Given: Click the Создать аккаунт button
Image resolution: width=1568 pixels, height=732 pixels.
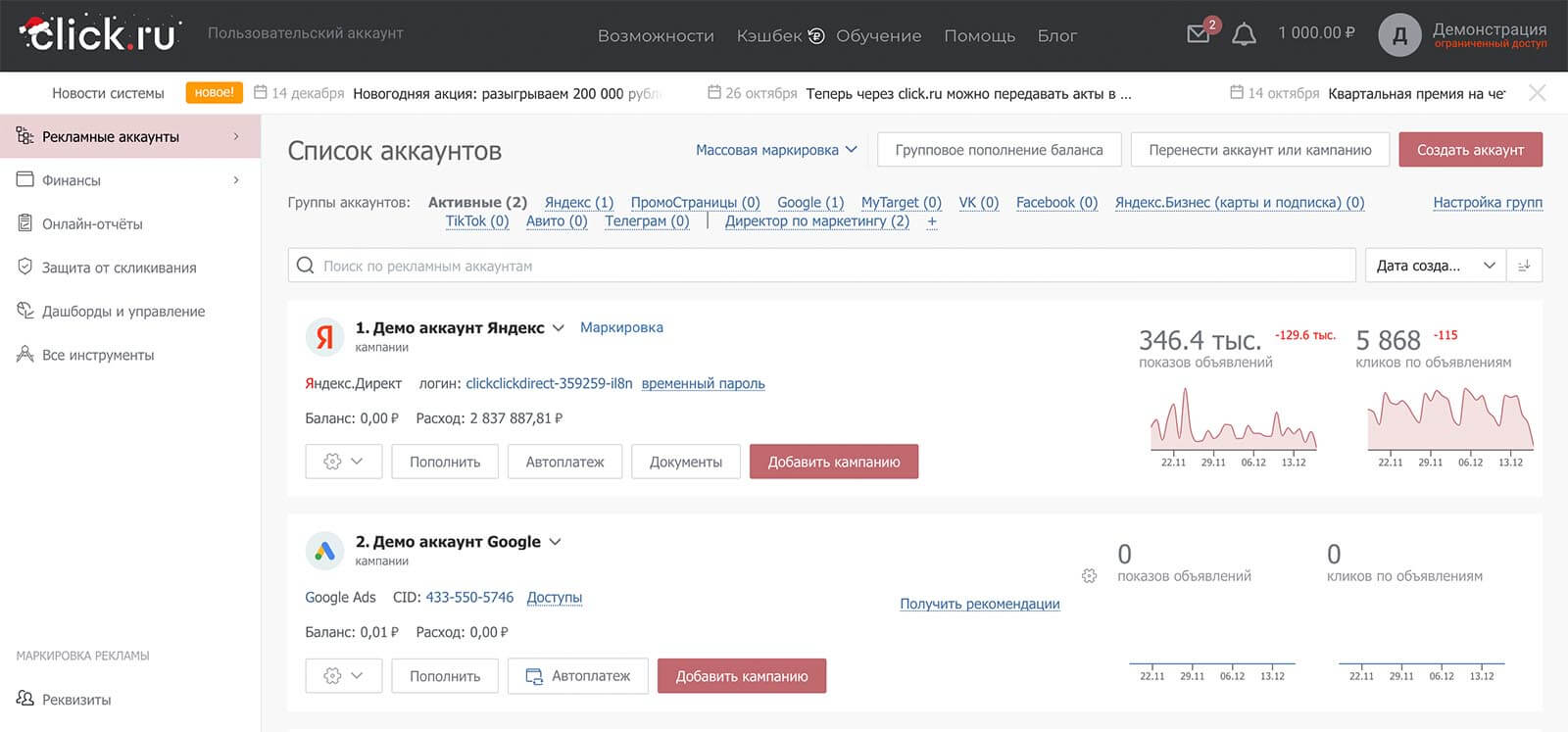Looking at the screenshot, I should pos(1470,150).
